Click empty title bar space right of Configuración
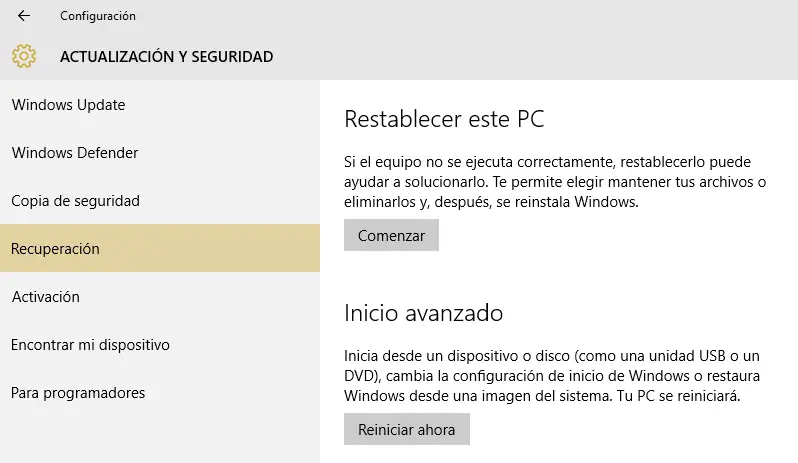The height and width of the screenshot is (463, 798). (450, 16)
